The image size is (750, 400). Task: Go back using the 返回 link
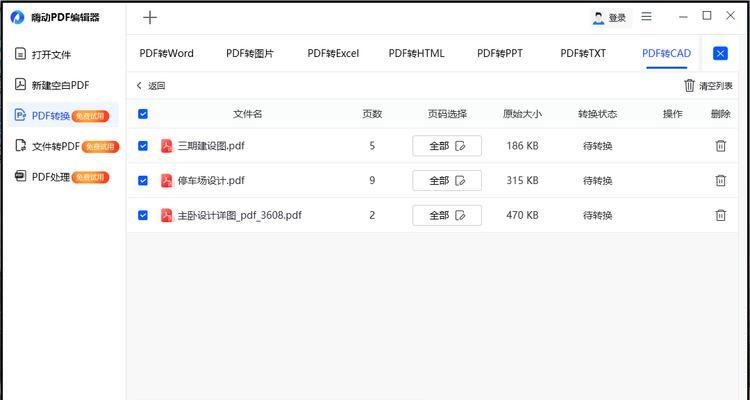151,86
